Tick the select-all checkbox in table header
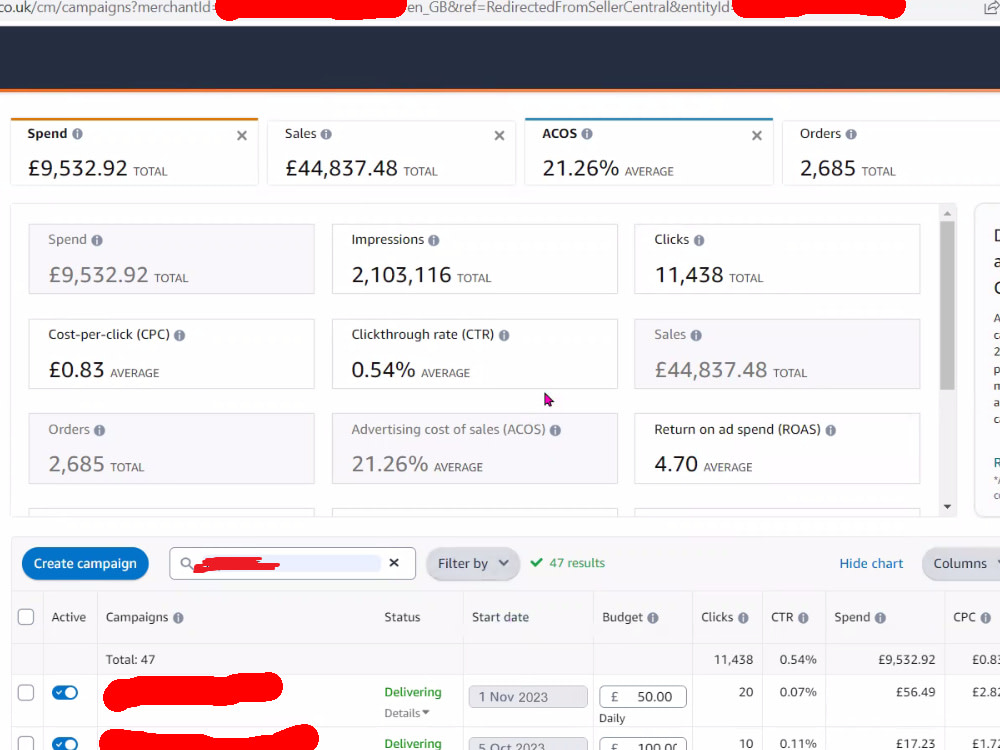 (x=26, y=617)
